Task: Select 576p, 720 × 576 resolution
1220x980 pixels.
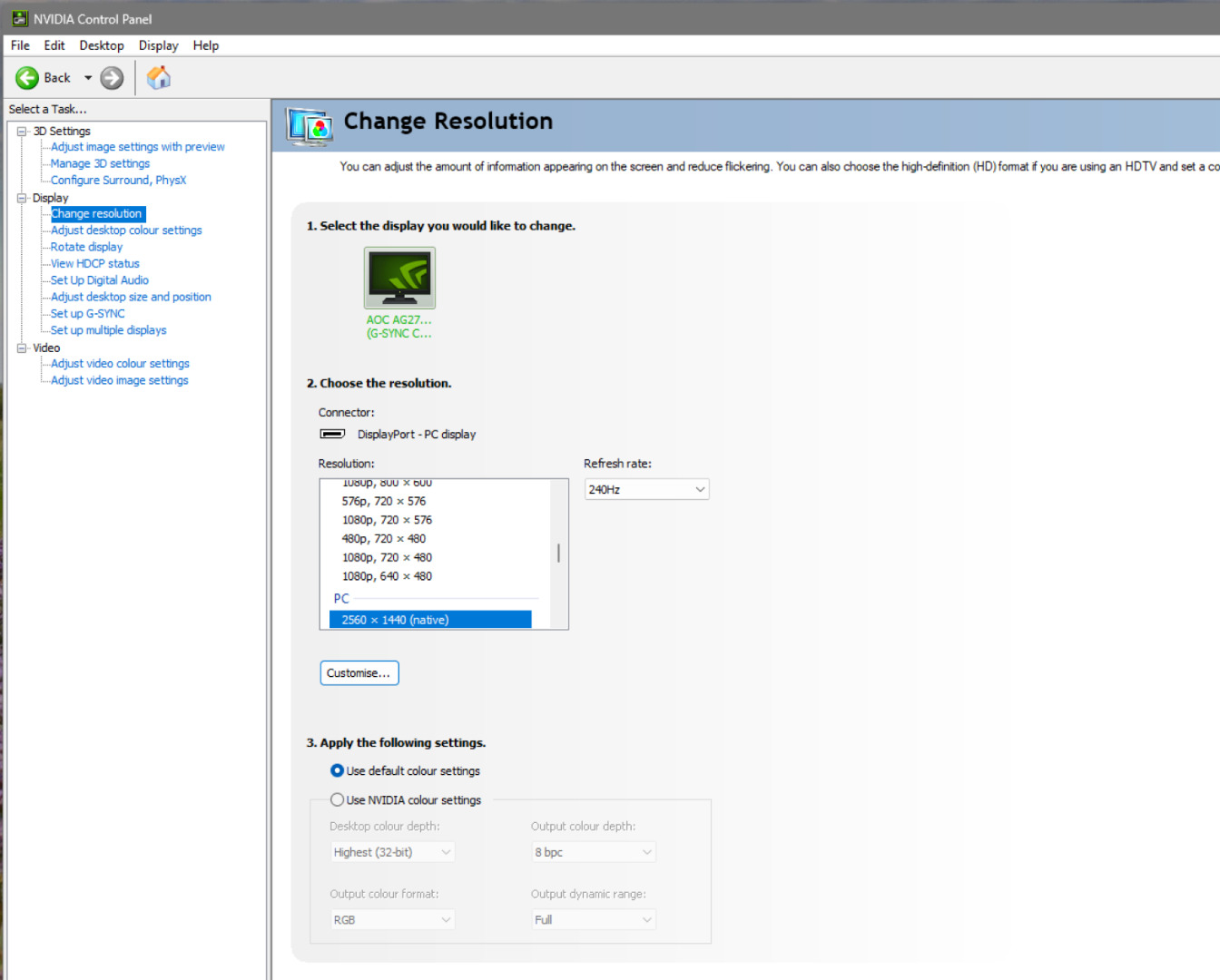Action: [384, 501]
